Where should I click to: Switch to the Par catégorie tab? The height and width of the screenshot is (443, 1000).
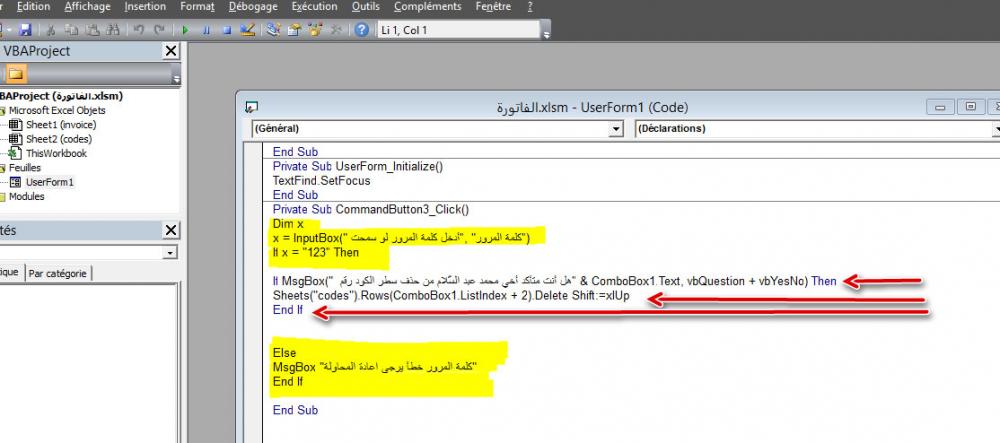pyautogui.click(x=58, y=273)
